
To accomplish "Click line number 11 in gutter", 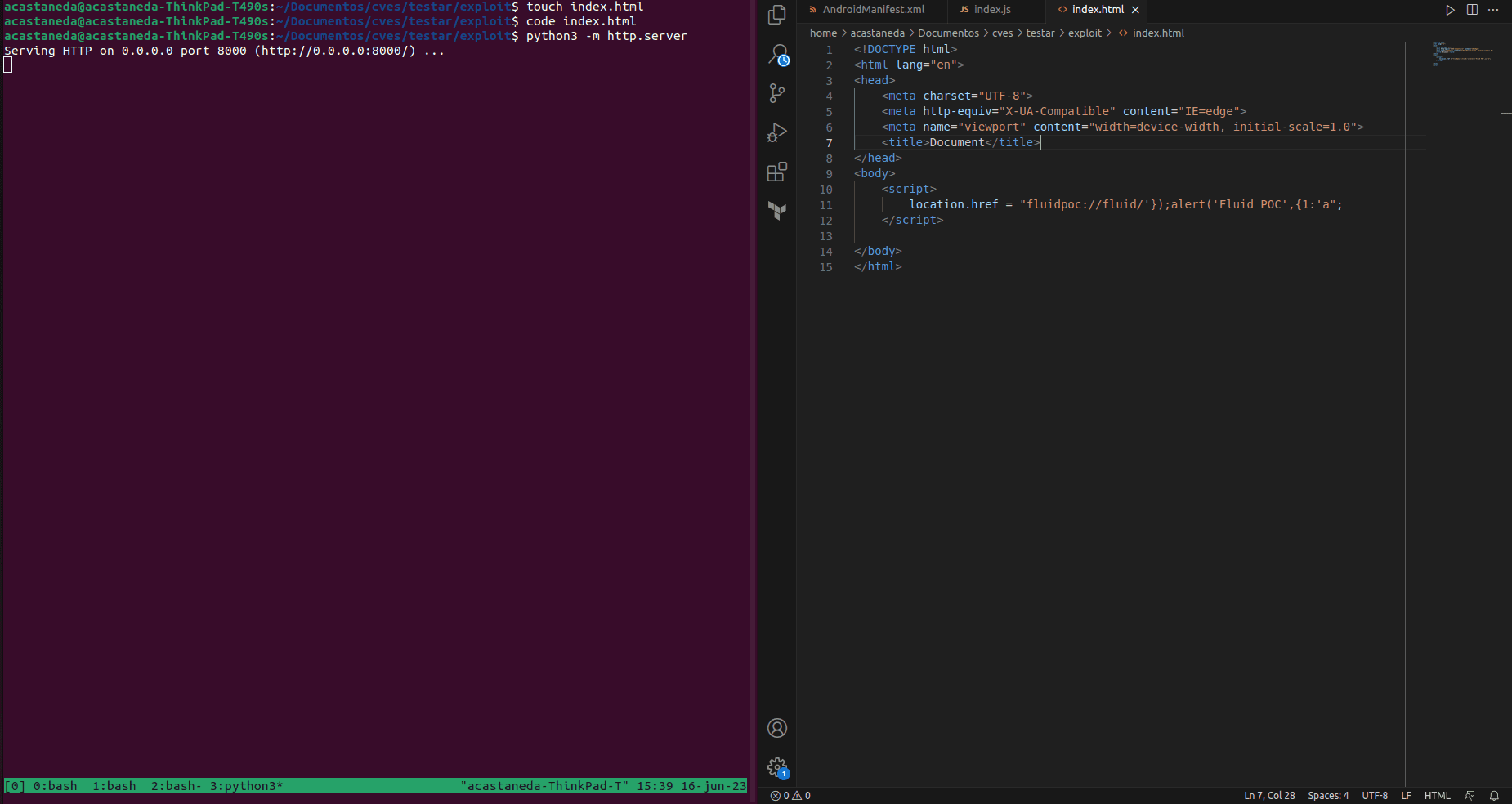I will 825,205.
